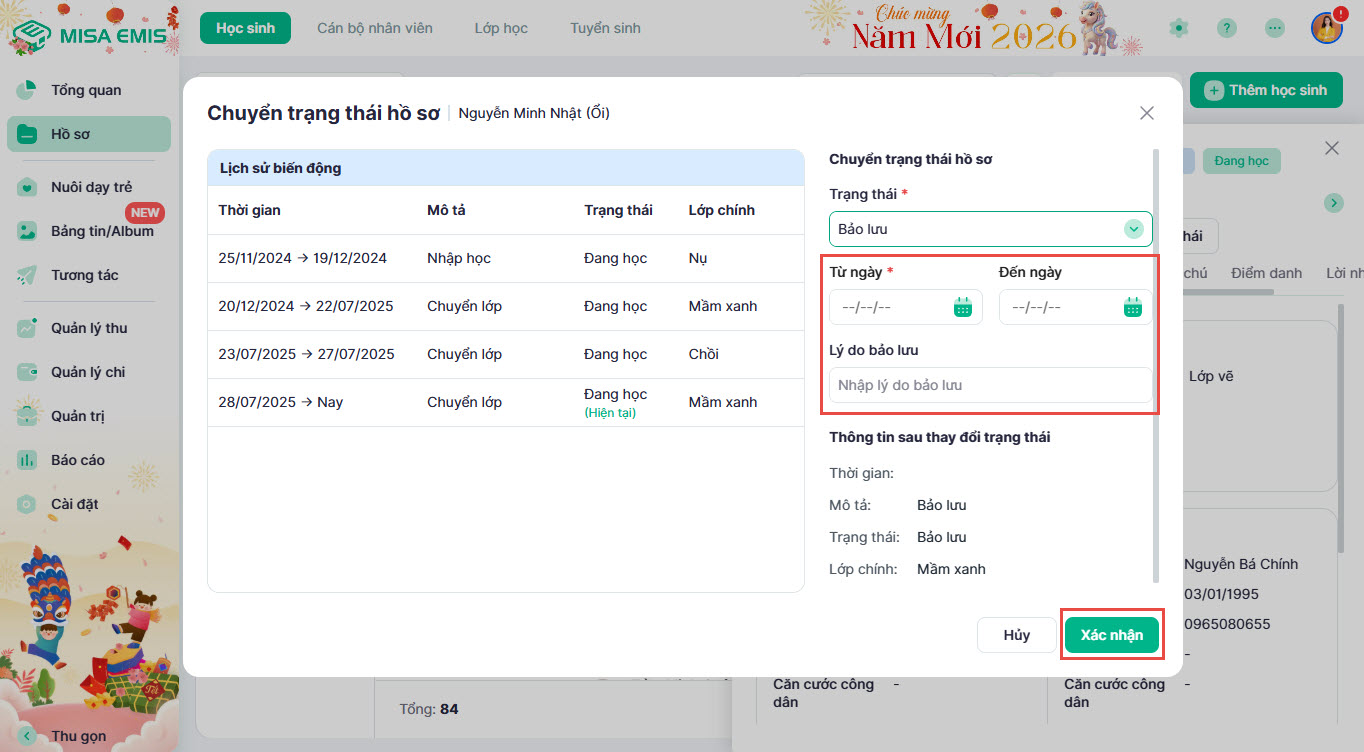Screen dimensions: 1364x752
Task: Open the Tuyển sinh tab
Action: pyautogui.click(x=605, y=28)
